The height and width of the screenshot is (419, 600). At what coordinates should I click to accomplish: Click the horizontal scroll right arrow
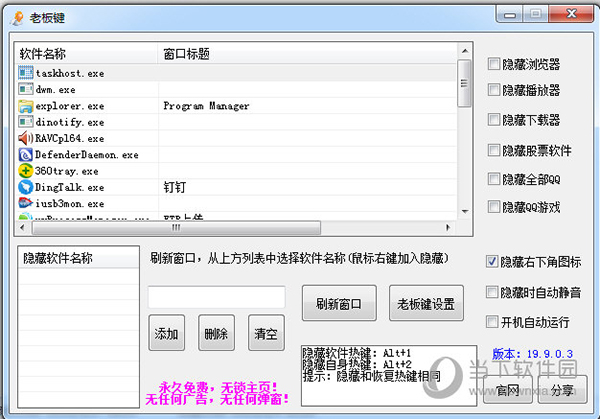(448, 228)
